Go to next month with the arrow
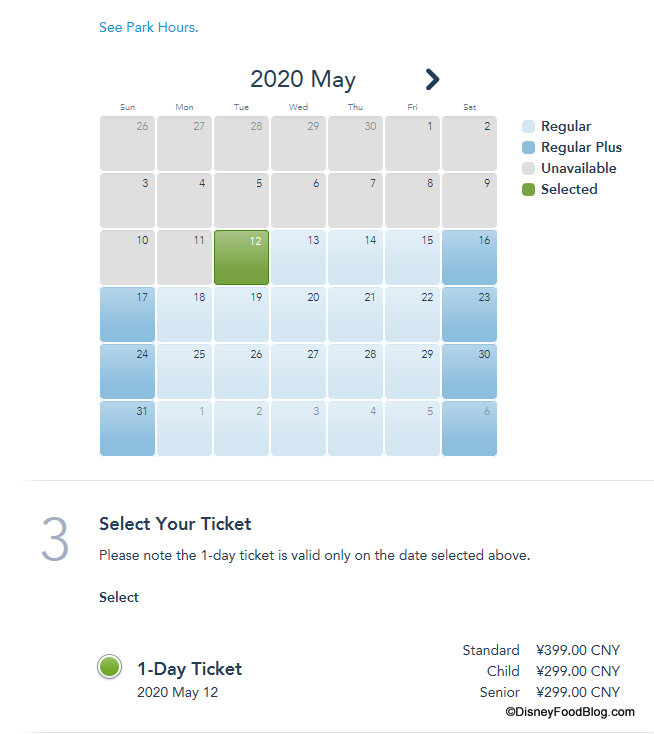Image resolution: width=654 pixels, height=734 pixels. pyautogui.click(x=432, y=79)
